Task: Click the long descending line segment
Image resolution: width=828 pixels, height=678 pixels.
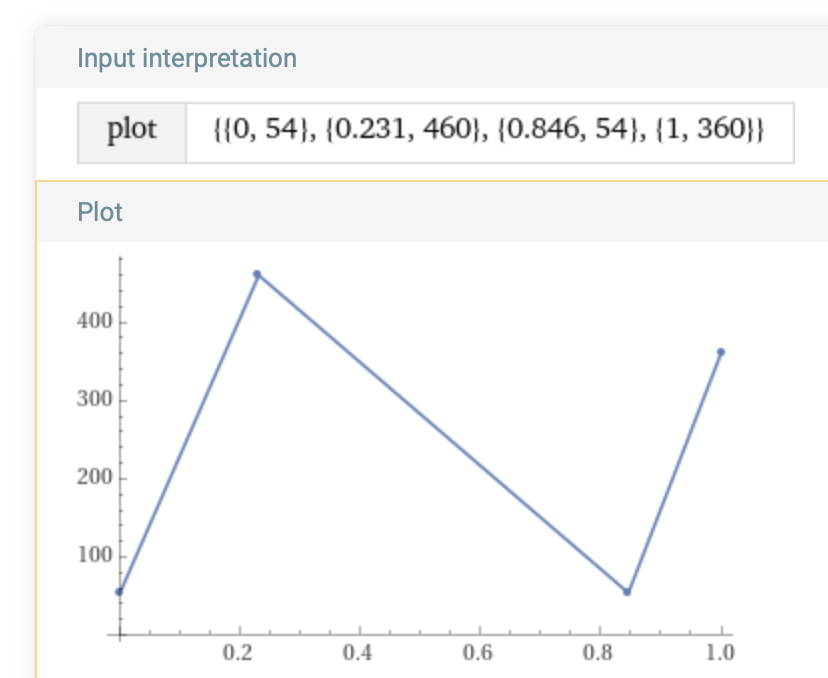Action: tap(442, 433)
